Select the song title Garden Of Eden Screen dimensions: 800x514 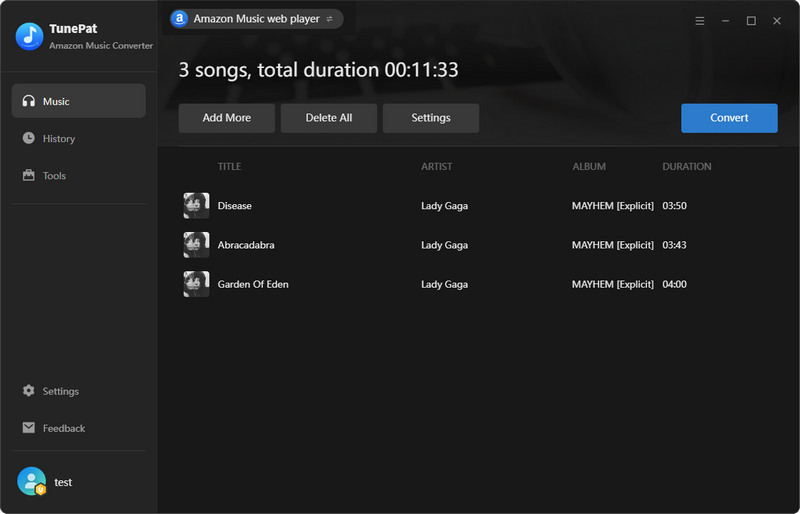[253, 284]
